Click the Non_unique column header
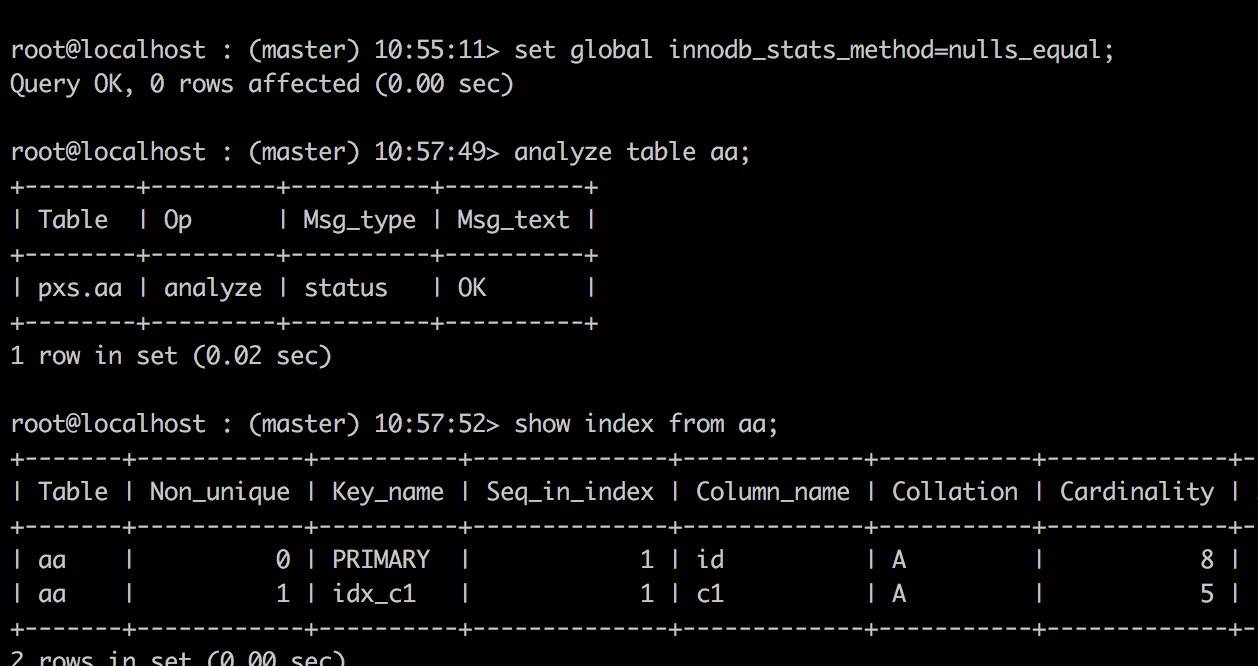The image size is (1258, 666). pyautogui.click(x=219, y=492)
